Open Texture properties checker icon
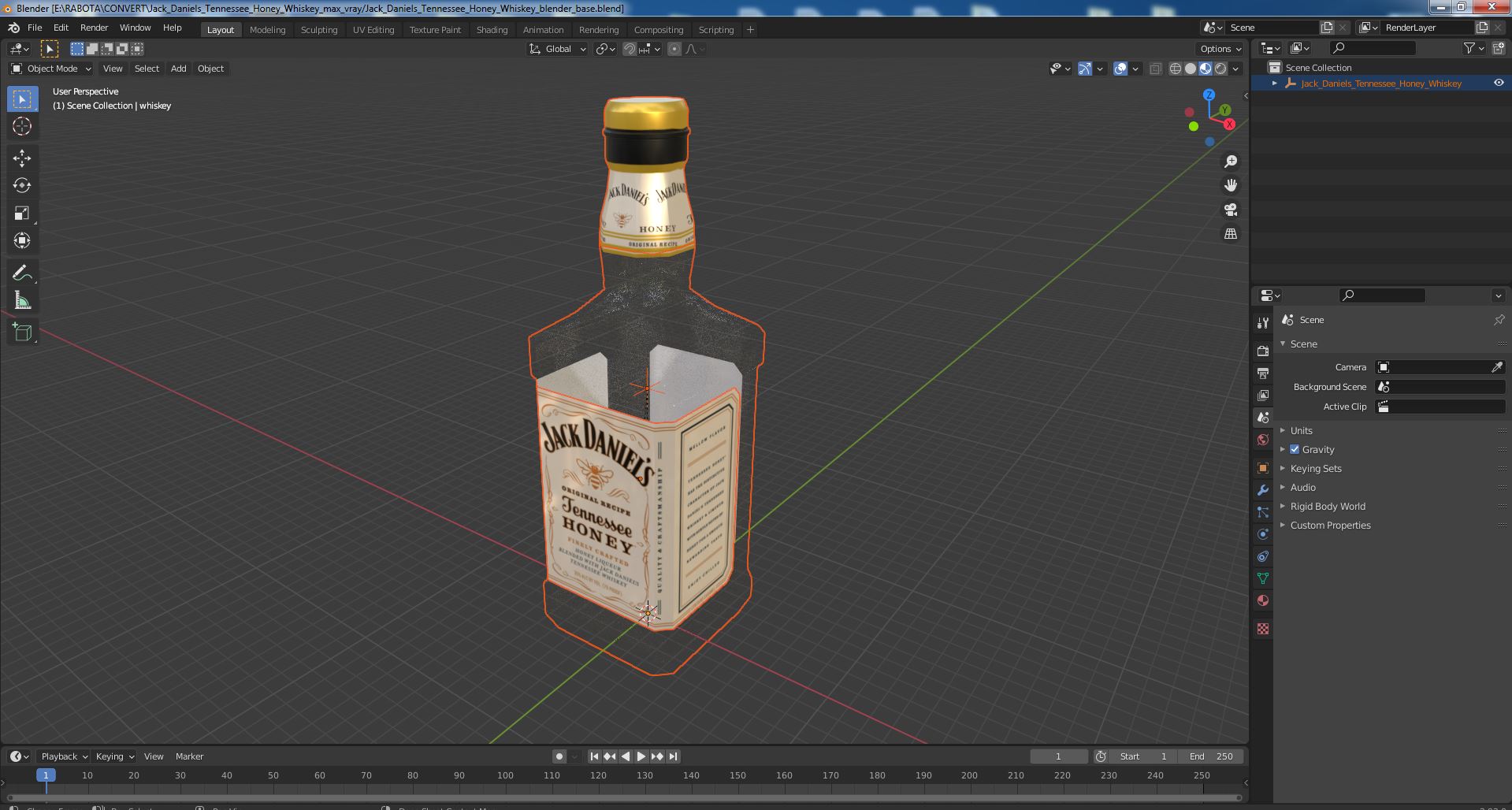The image size is (1512, 810). 1263,629
